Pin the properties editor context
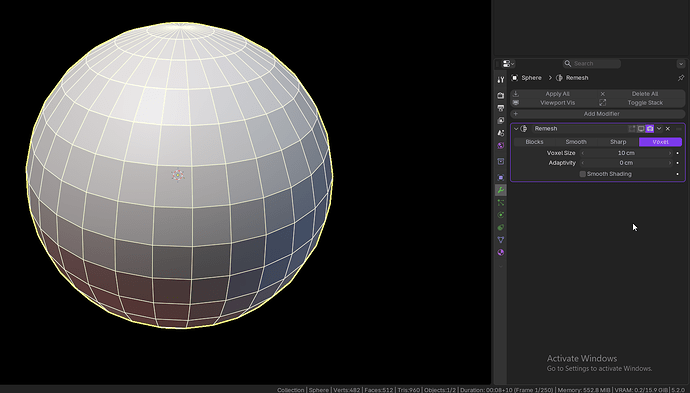This screenshot has width=690, height=393. 681,78
